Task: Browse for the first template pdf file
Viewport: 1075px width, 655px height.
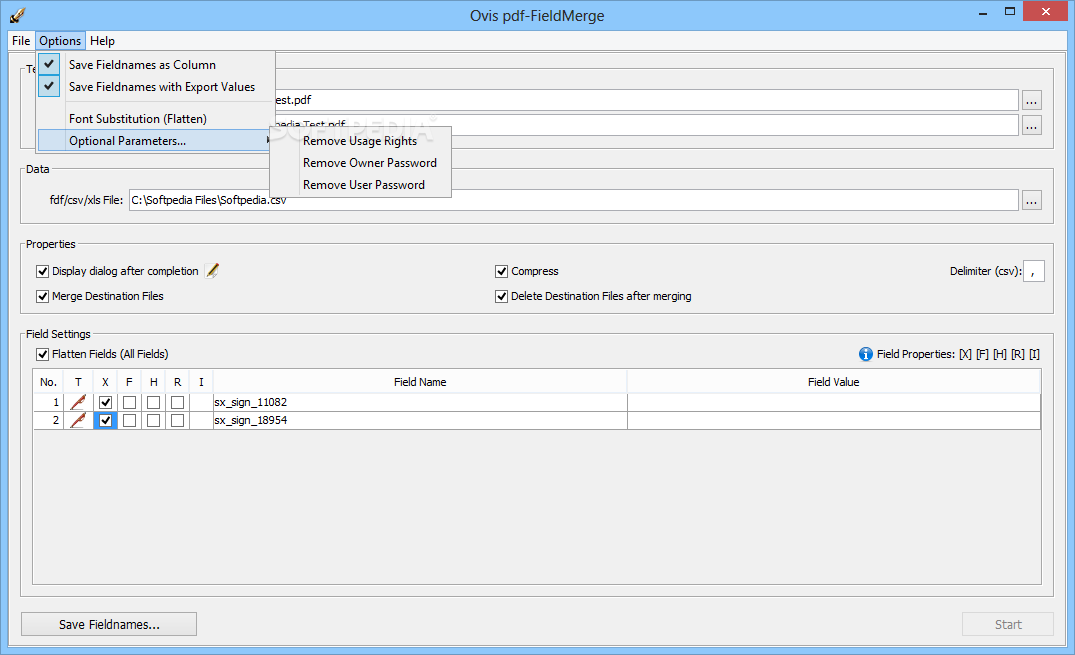Action: coord(1032,100)
